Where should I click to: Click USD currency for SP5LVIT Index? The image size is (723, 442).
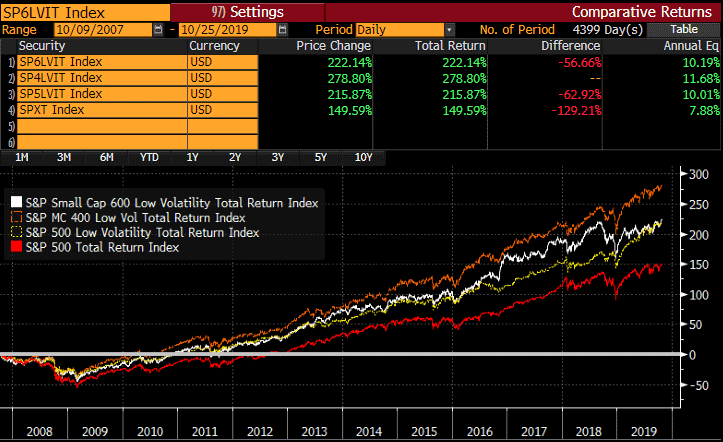click(223, 94)
